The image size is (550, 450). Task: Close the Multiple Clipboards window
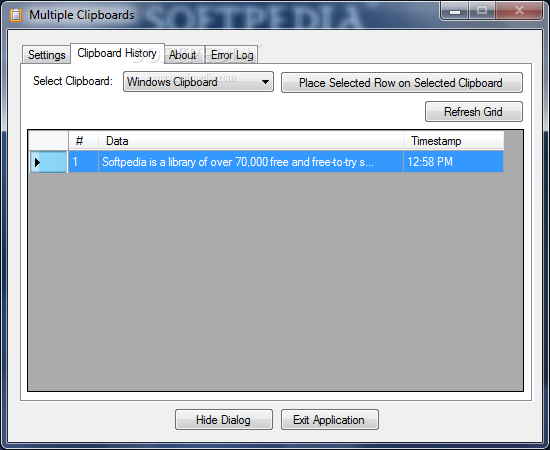(x=519, y=11)
